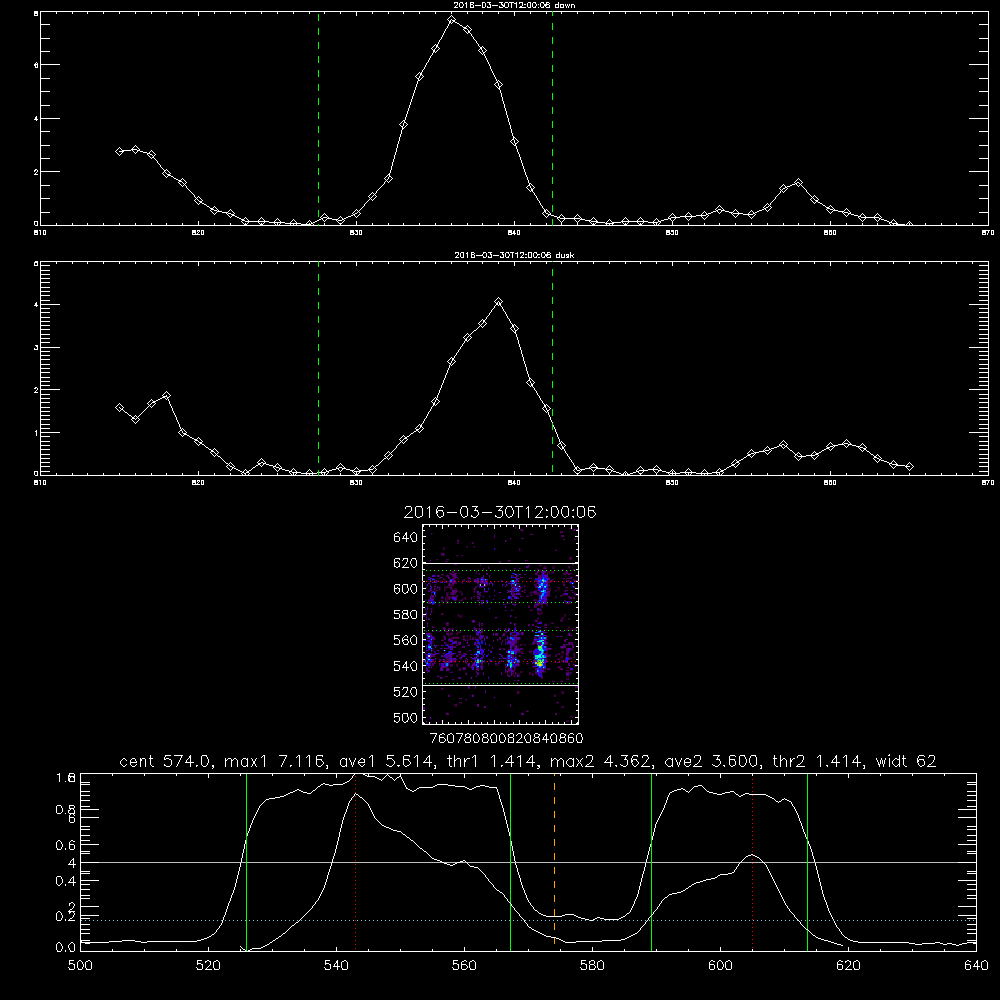Click x-axis label 580 of bottom plot
Screen dimensions: 1000x1000
(x=592, y=966)
